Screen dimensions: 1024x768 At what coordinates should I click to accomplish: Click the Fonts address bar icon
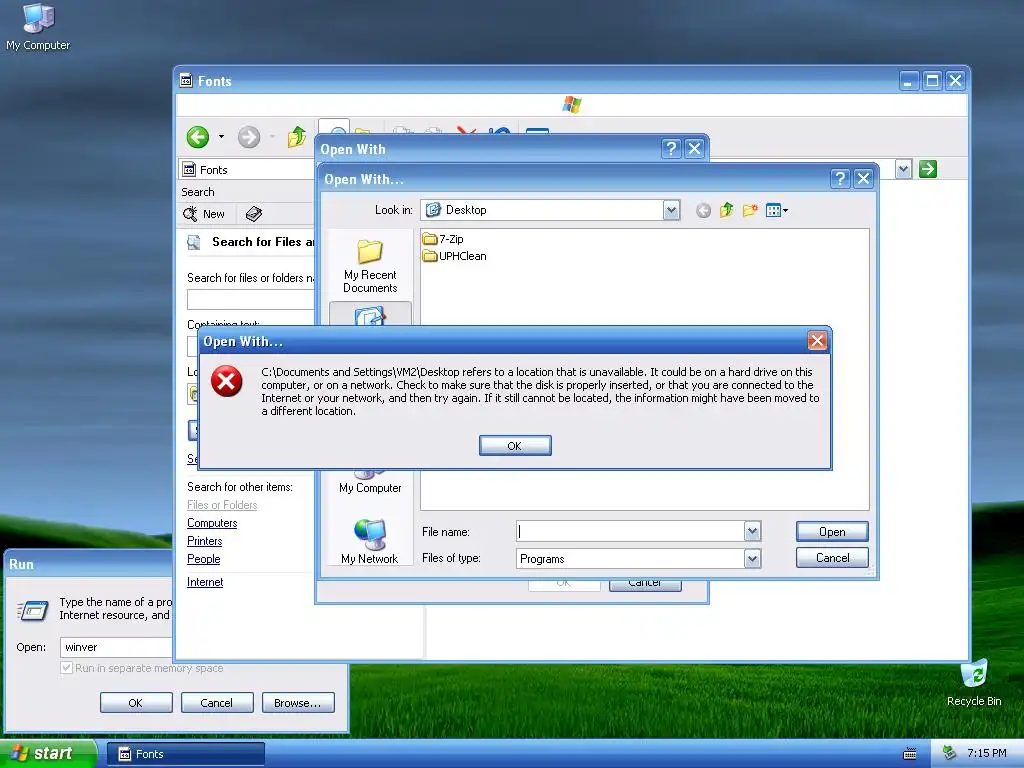click(x=189, y=170)
